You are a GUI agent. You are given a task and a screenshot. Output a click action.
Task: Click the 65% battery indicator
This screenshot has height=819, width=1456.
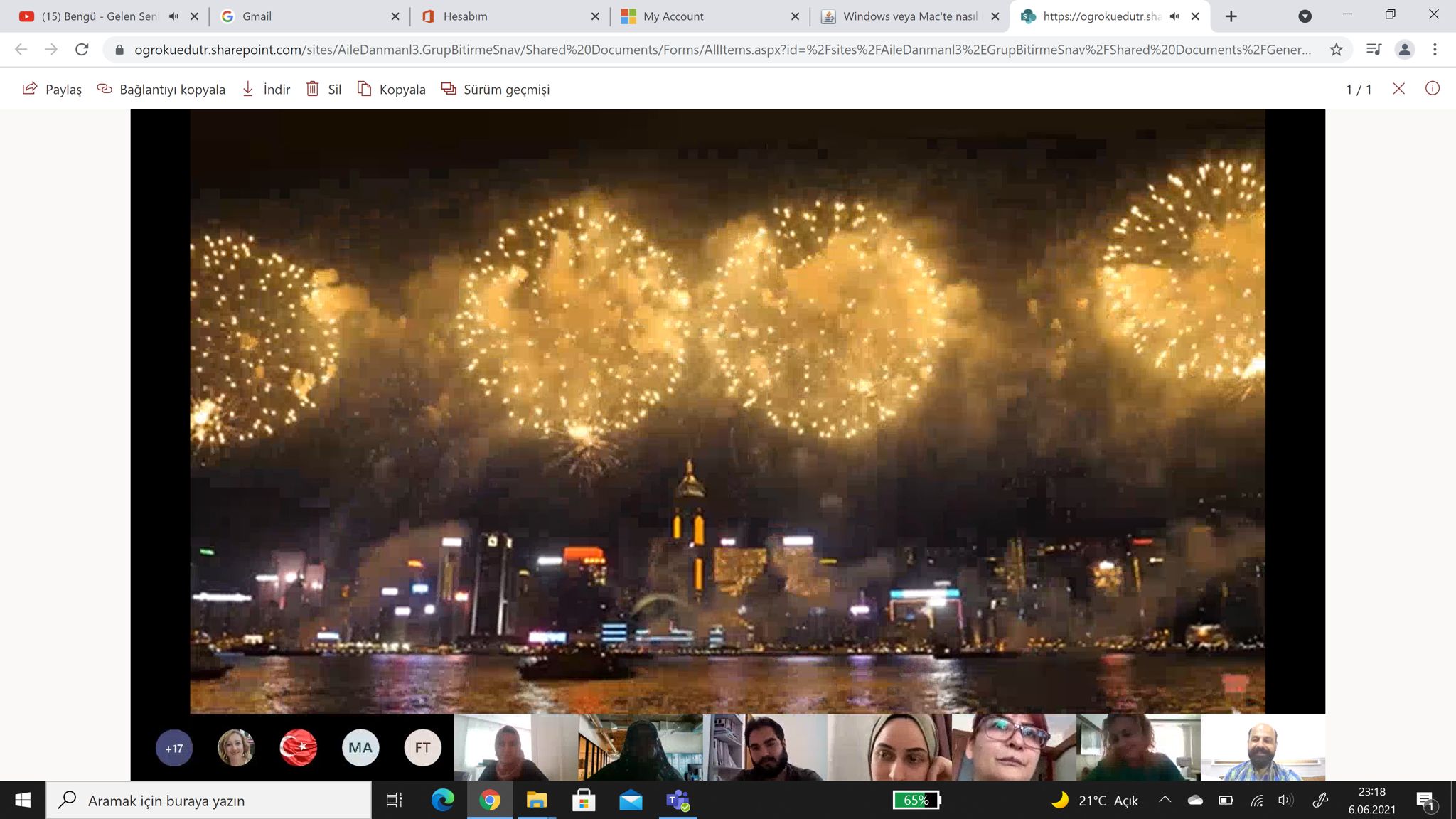click(x=917, y=801)
